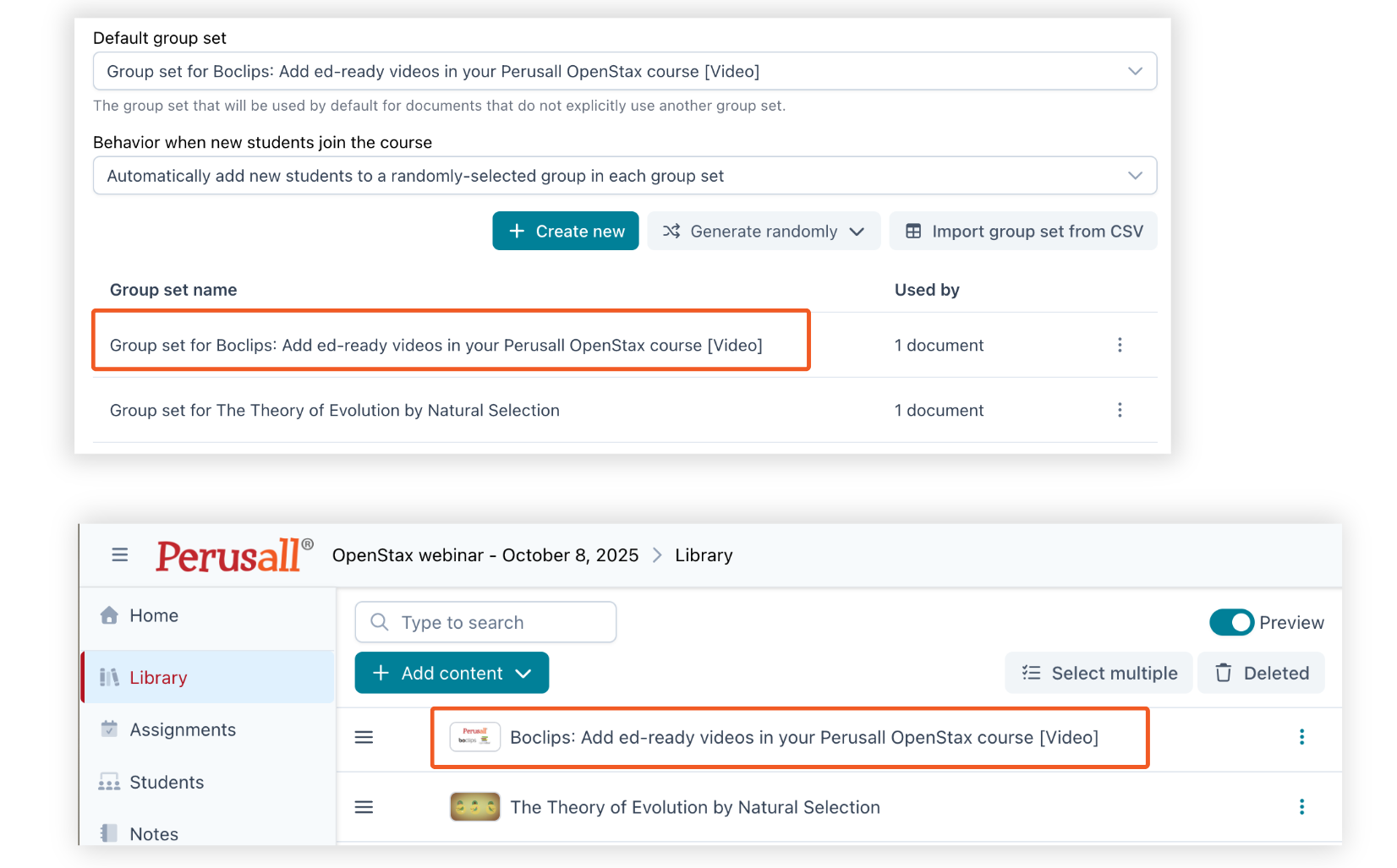Open Boclips video title in Library
This screenshot has height=868, width=1397.
point(804,737)
